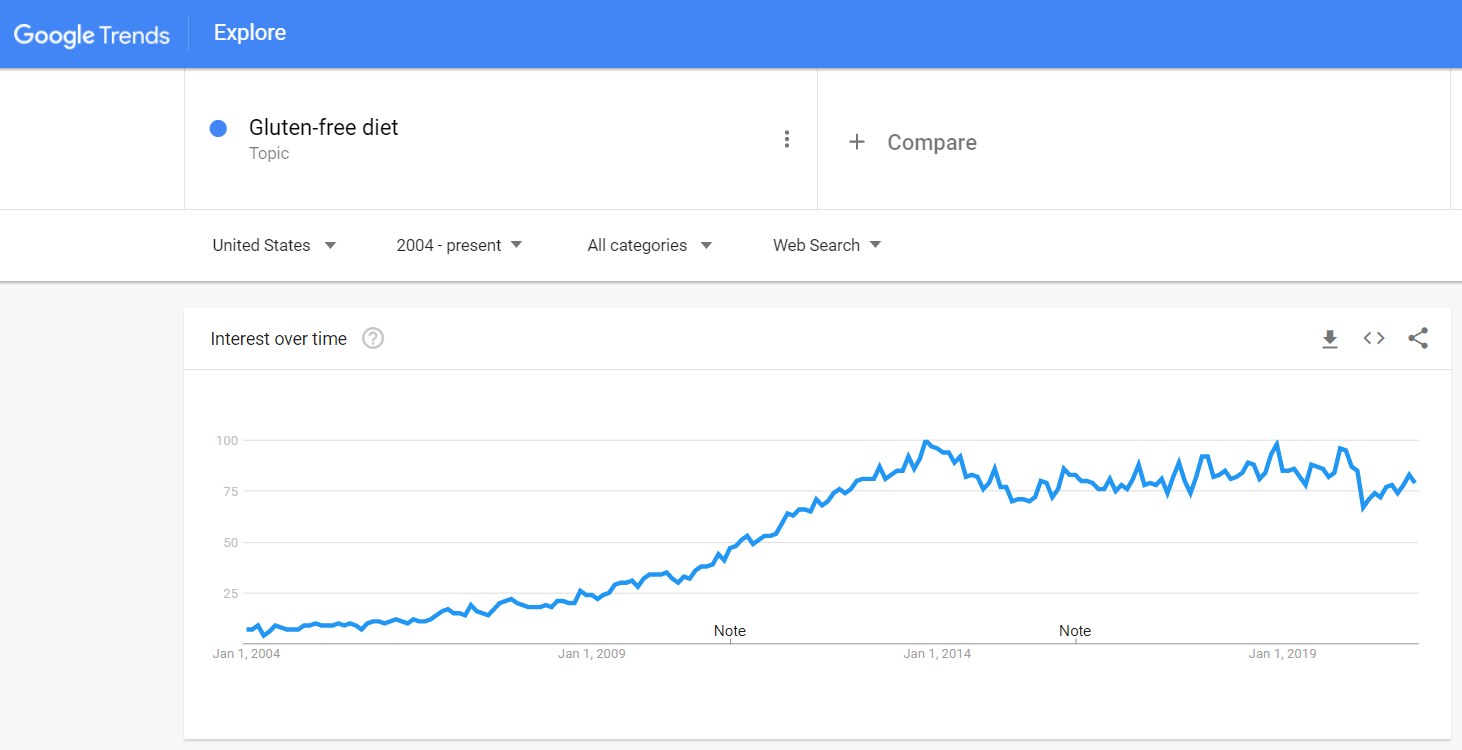Click the Interest over time heading
Image resolution: width=1462 pixels, height=750 pixels.
[x=279, y=339]
